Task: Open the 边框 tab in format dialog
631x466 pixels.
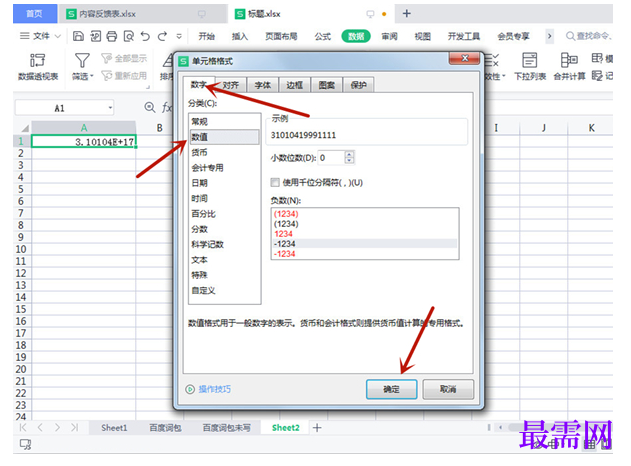Action: [x=294, y=85]
